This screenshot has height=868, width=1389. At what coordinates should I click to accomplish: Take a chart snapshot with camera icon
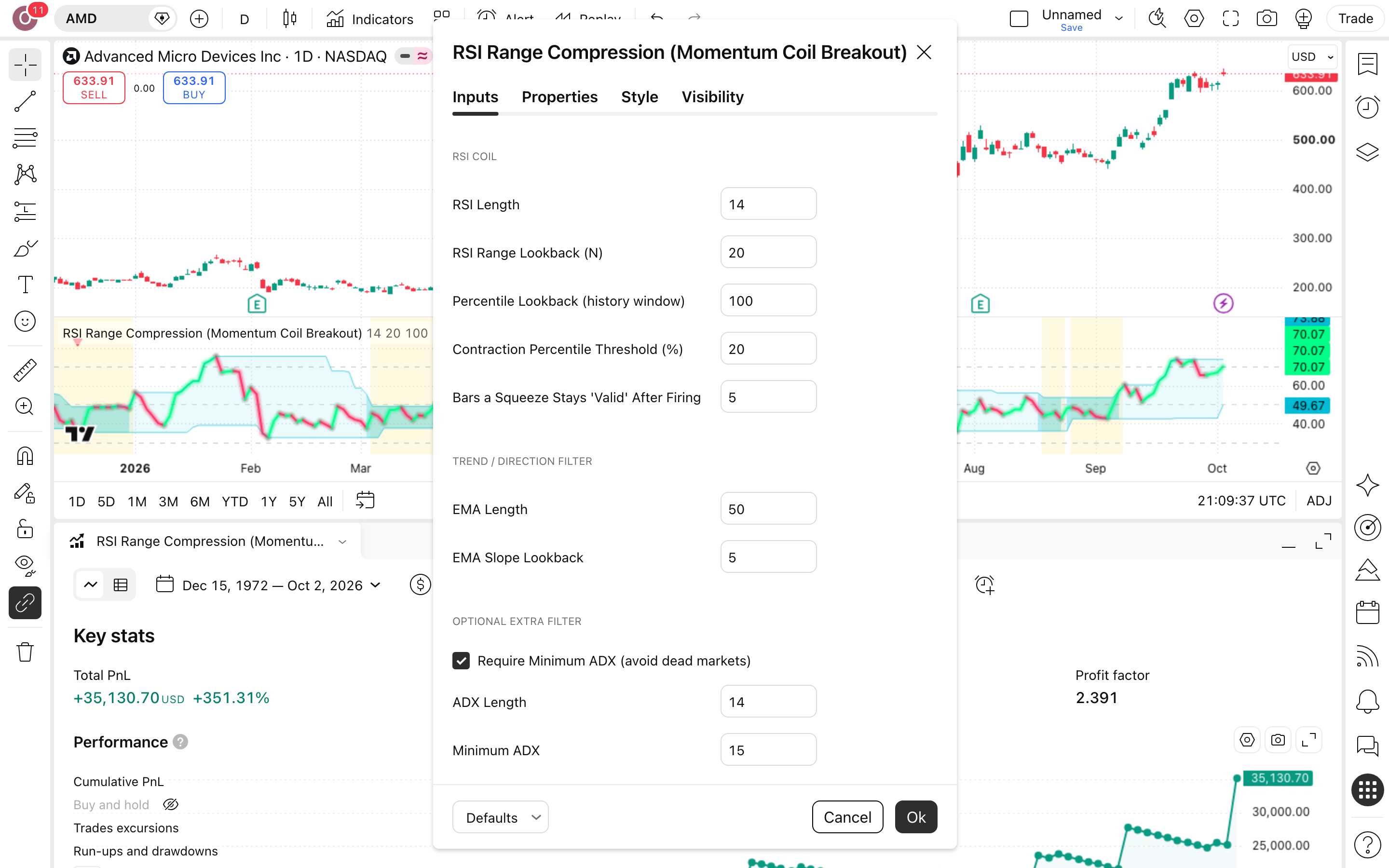[x=1266, y=19]
